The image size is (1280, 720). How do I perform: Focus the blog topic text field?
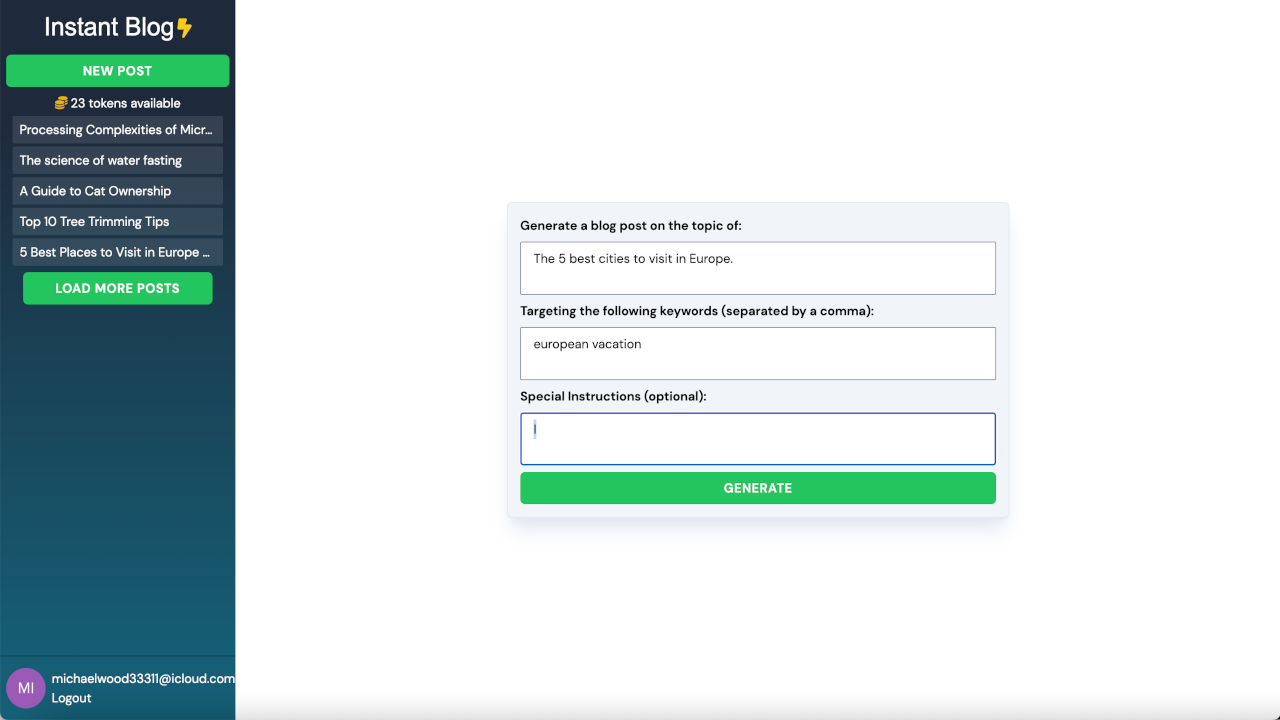(x=757, y=268)
